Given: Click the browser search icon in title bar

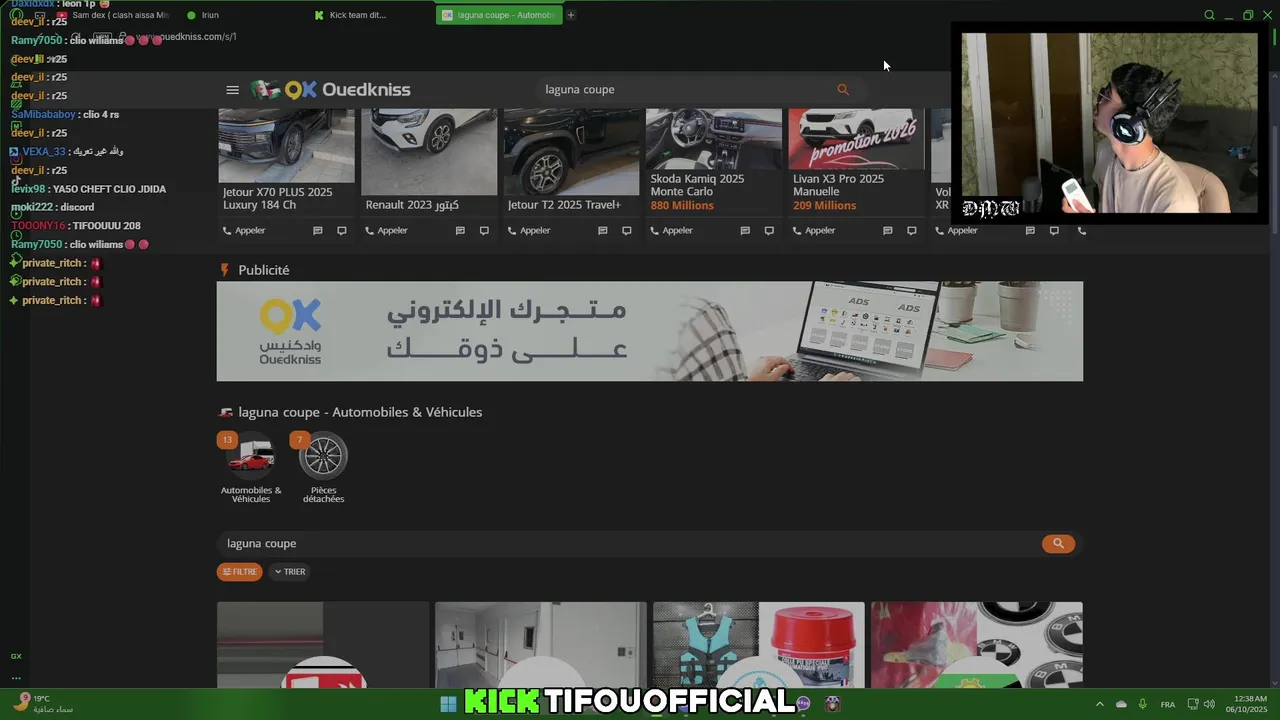Looking at the screenshot, I should (1209, 15).
